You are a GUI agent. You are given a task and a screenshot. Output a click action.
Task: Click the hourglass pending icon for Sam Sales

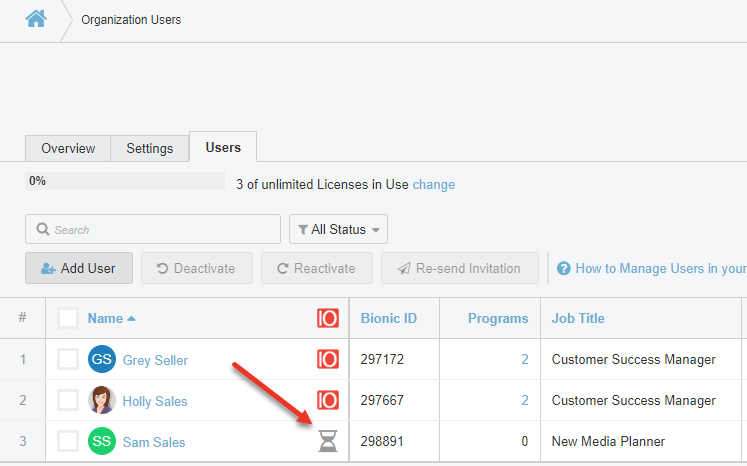point(327,442)
